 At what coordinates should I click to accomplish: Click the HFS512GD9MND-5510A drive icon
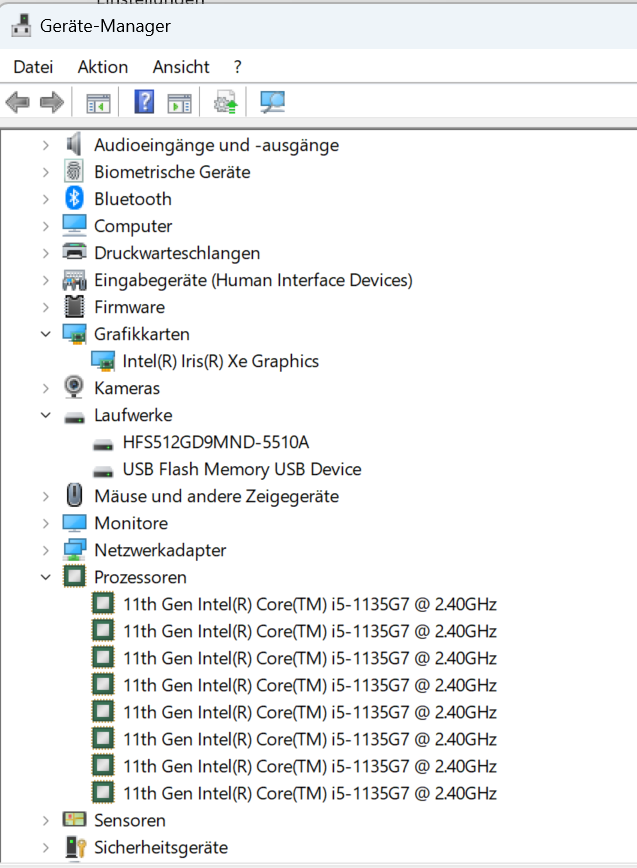(x=103, y=445)
